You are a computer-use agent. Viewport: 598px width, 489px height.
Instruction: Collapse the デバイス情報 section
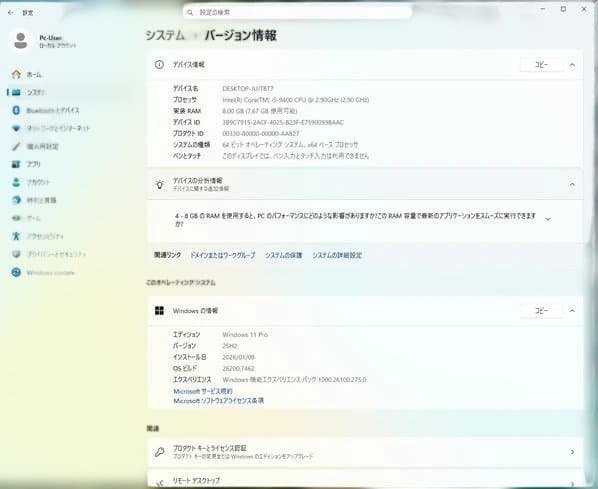point(572,65)
